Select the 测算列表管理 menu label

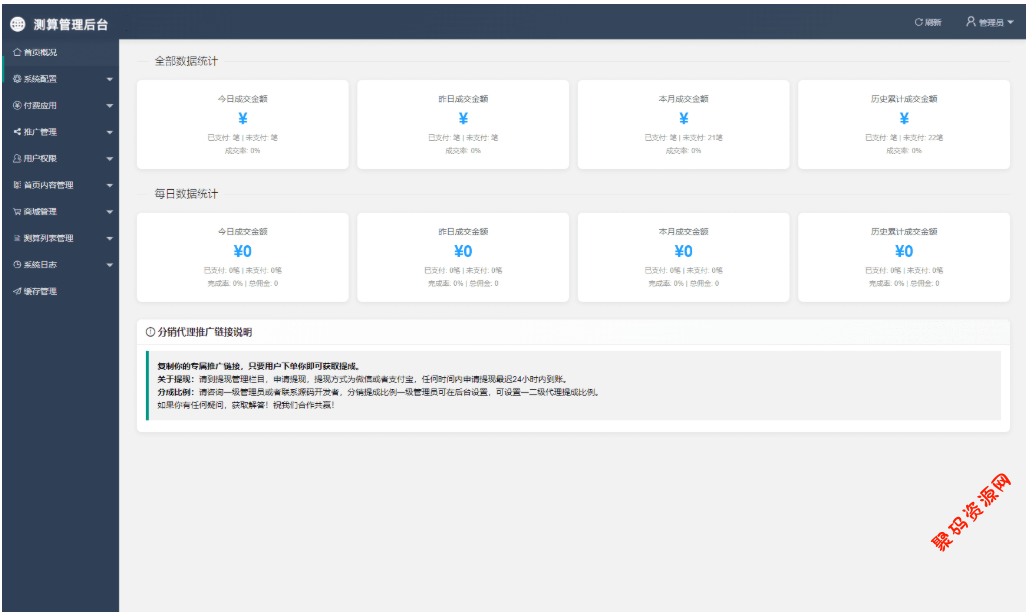click(49, 238)
